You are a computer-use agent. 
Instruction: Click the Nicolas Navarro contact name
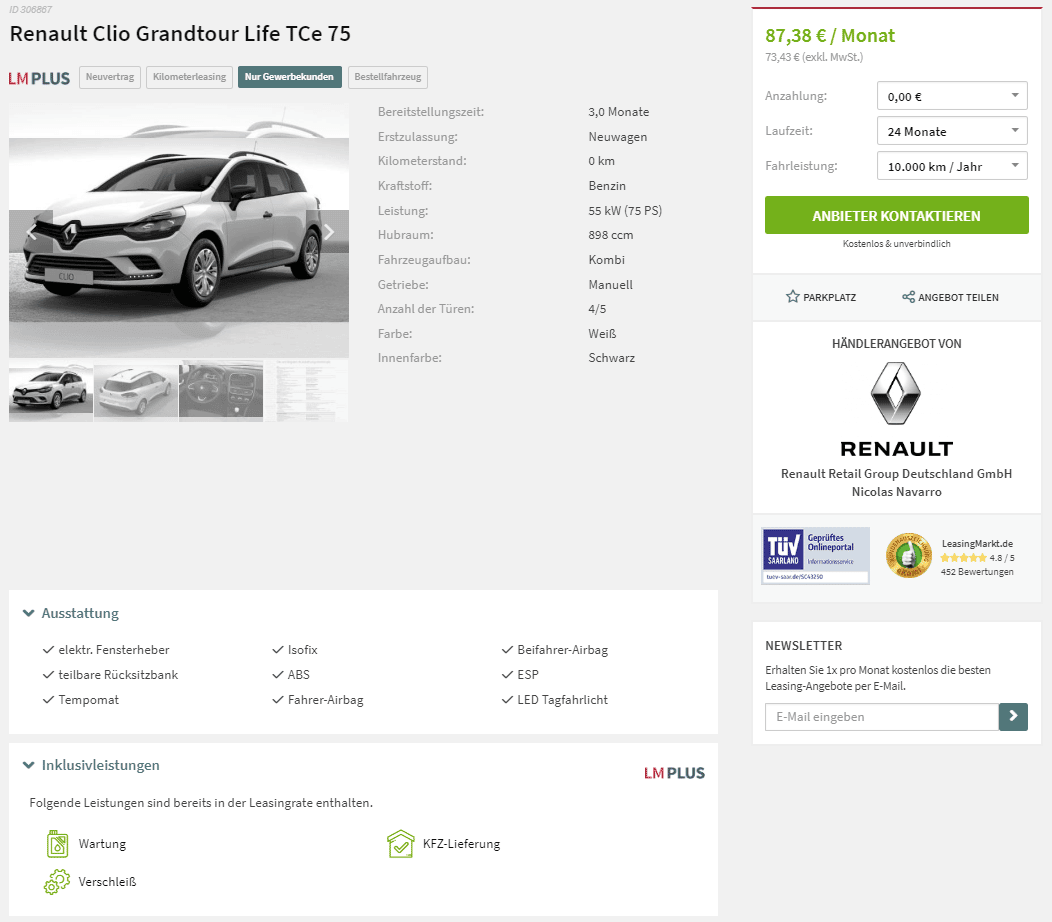click(896, 492)
